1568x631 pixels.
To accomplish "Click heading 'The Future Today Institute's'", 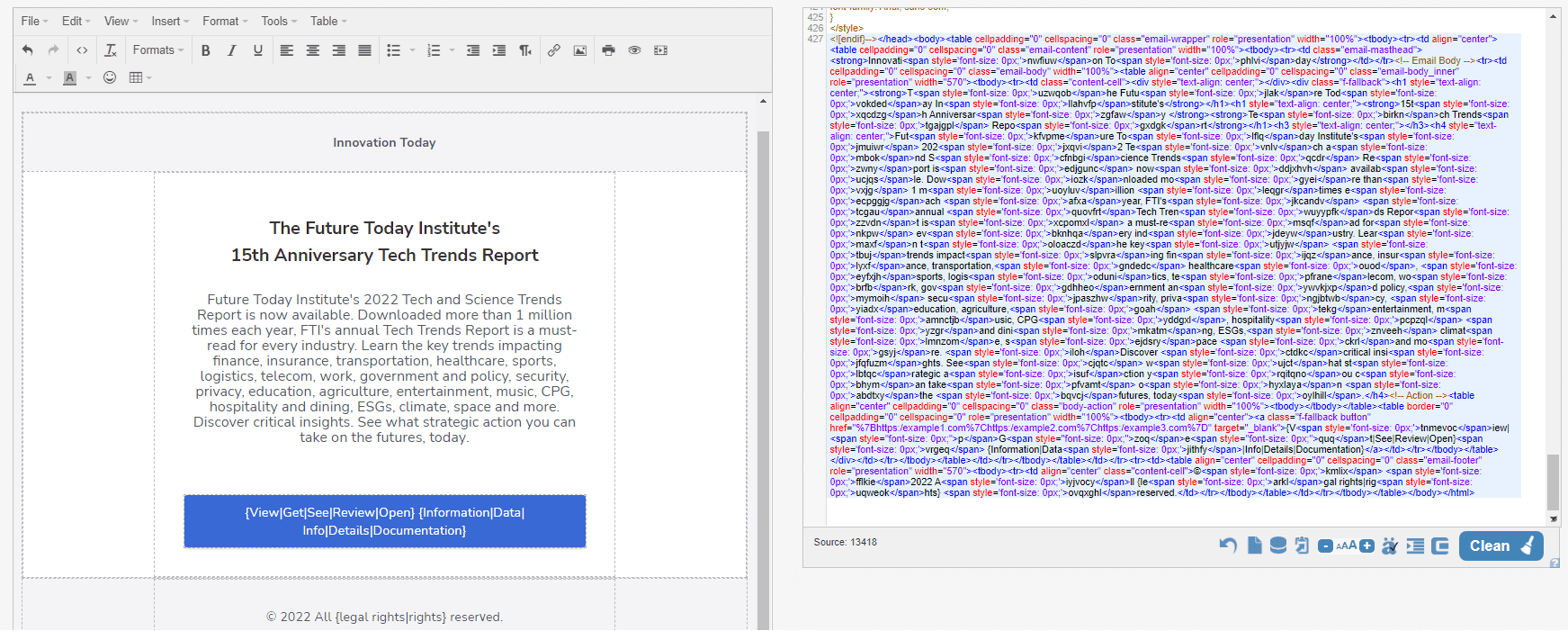I will coord(385,228).
